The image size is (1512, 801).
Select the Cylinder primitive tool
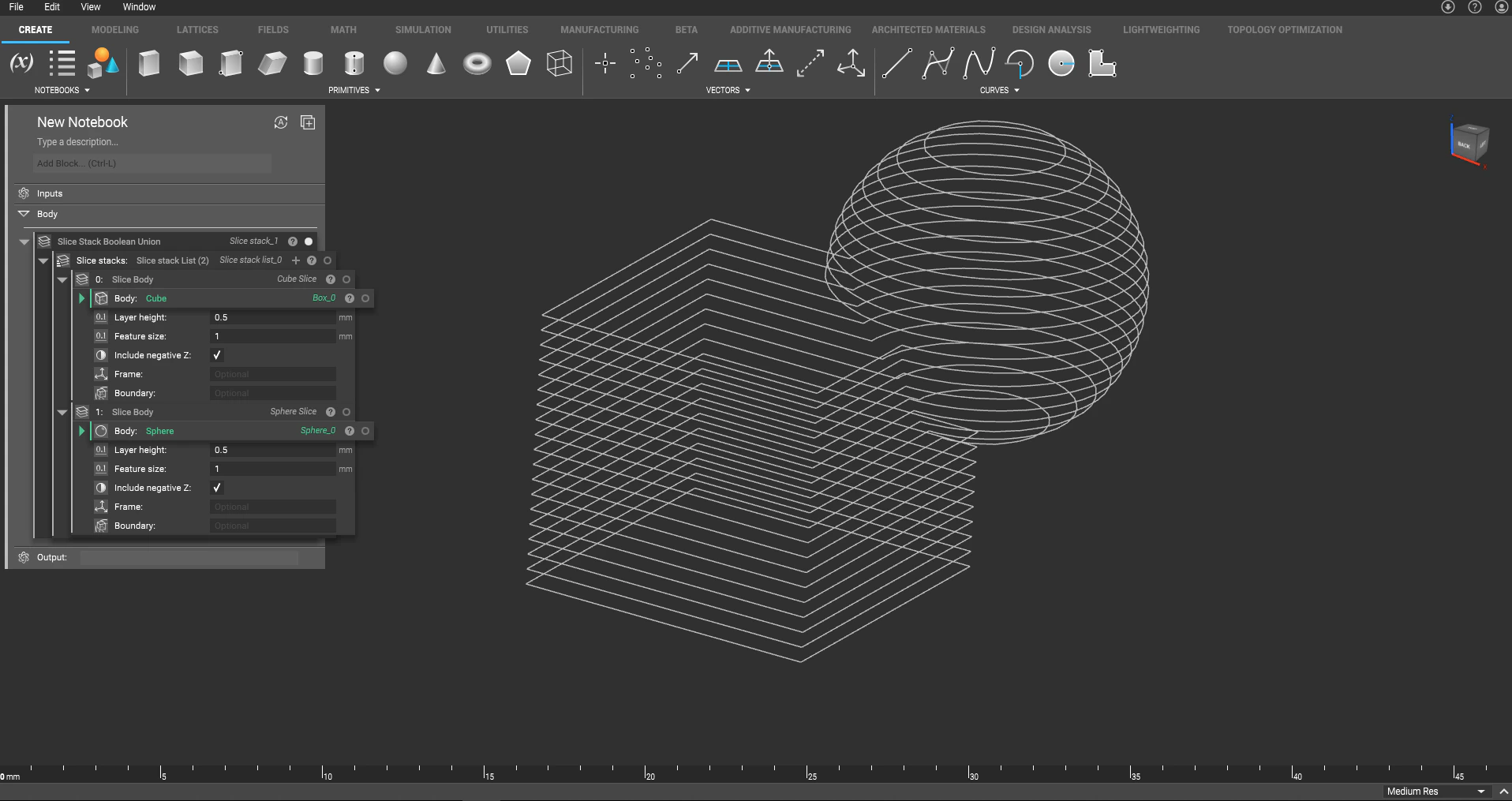click(x=313, y=63)
